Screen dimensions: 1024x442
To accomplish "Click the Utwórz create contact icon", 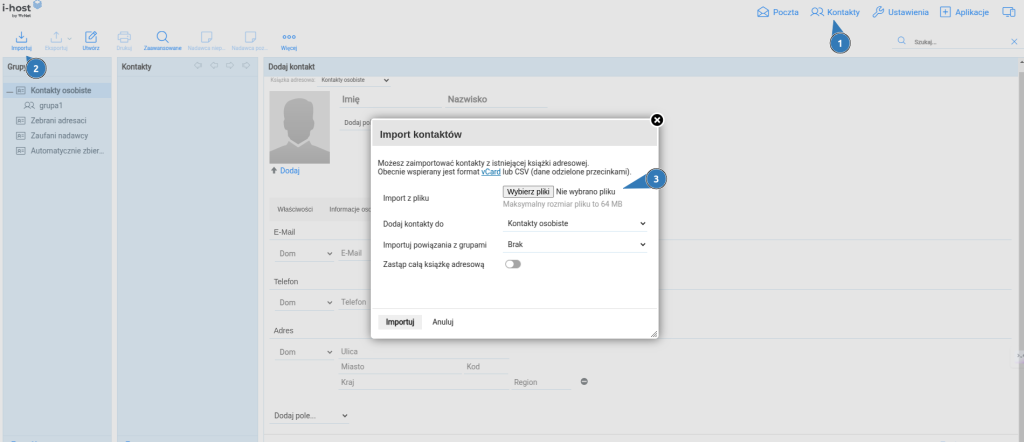I will click(x=91, y=40).
